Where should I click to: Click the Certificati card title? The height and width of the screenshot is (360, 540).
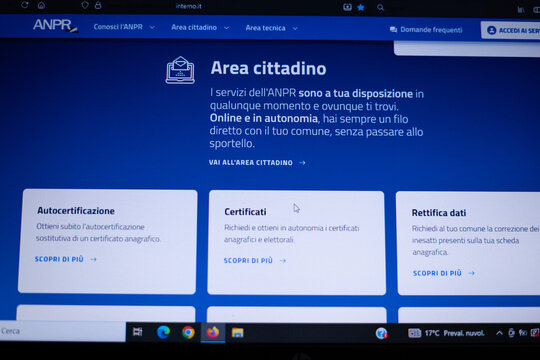tap(245, 212)
